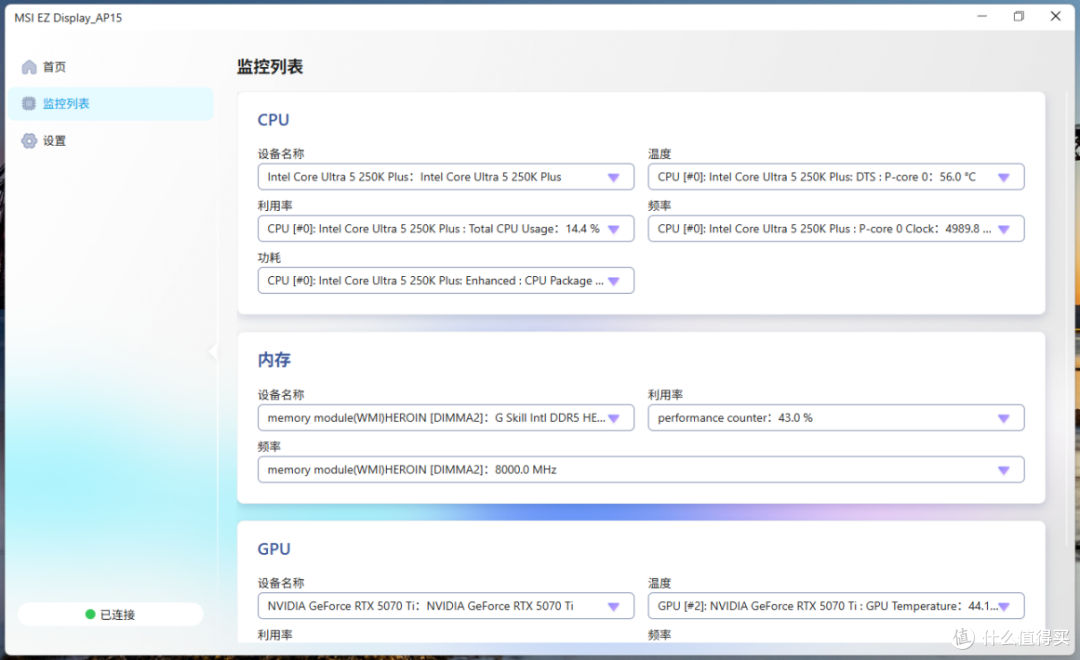Image resolution: width=1080 pixels, height=660 pixels.
Task: Click the monitoring list chip icon
Action: 29,103
